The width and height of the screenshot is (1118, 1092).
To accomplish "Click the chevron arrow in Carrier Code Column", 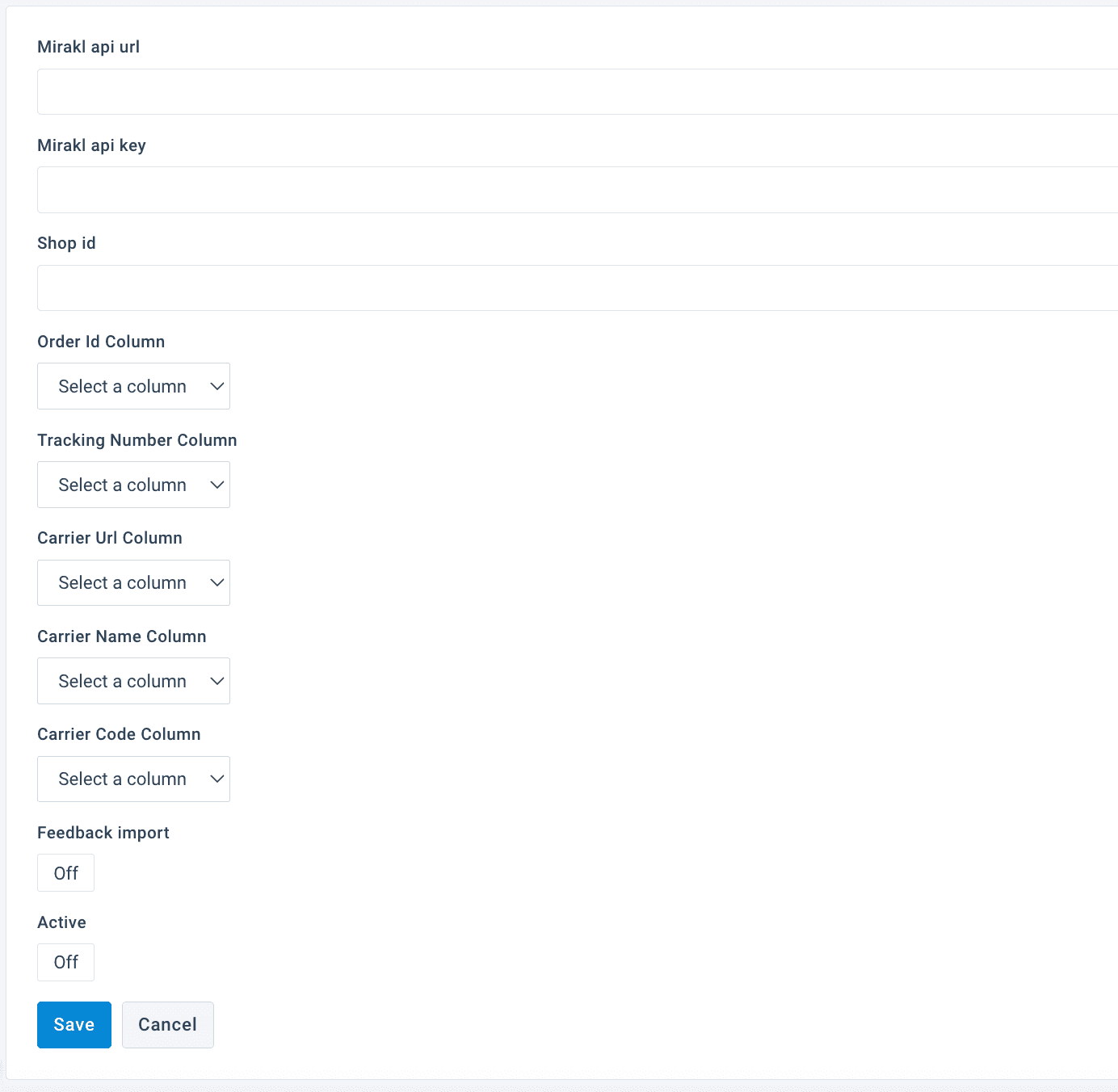I will click(x=216, y=779).
